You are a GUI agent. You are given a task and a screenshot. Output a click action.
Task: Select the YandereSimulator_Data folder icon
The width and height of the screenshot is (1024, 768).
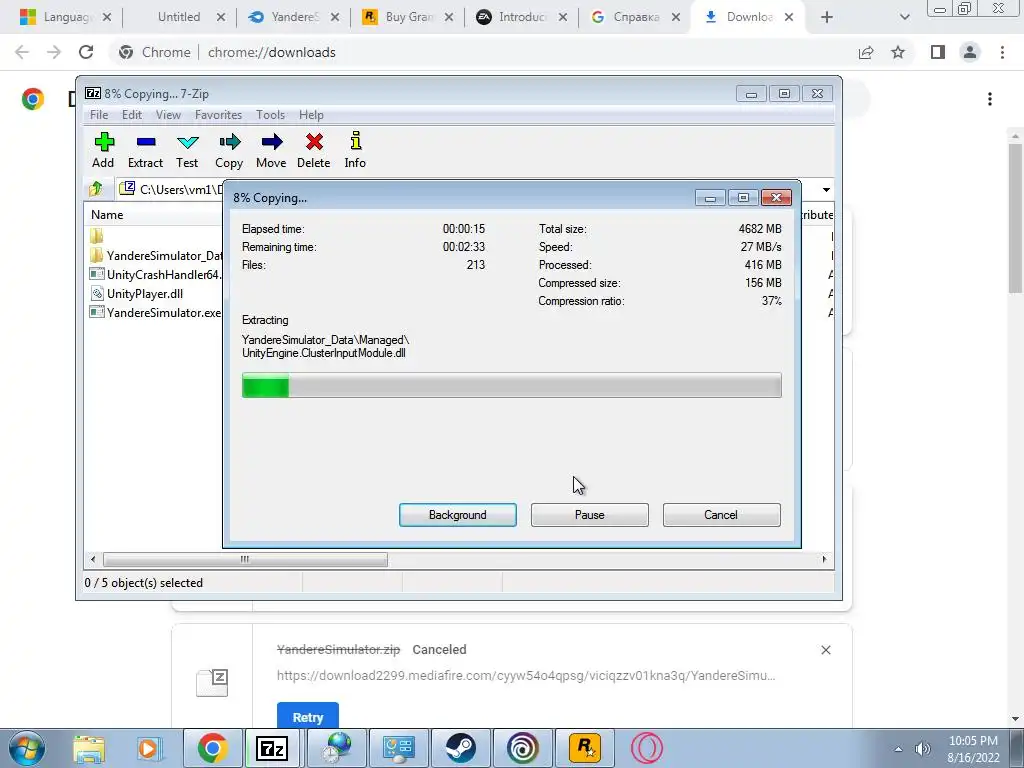97,255
